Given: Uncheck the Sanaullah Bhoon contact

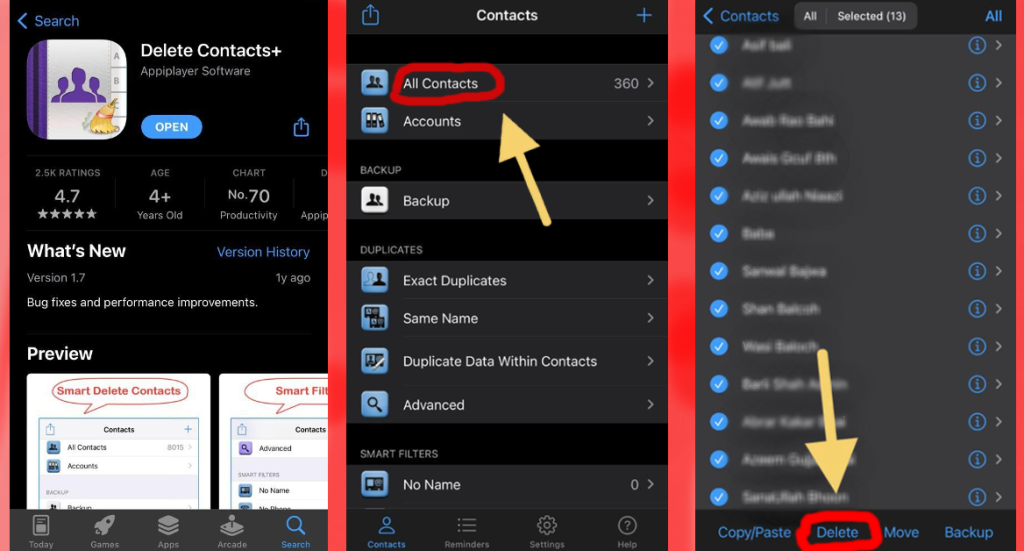Looking at the screenshot, I should [x=719, y=497].
